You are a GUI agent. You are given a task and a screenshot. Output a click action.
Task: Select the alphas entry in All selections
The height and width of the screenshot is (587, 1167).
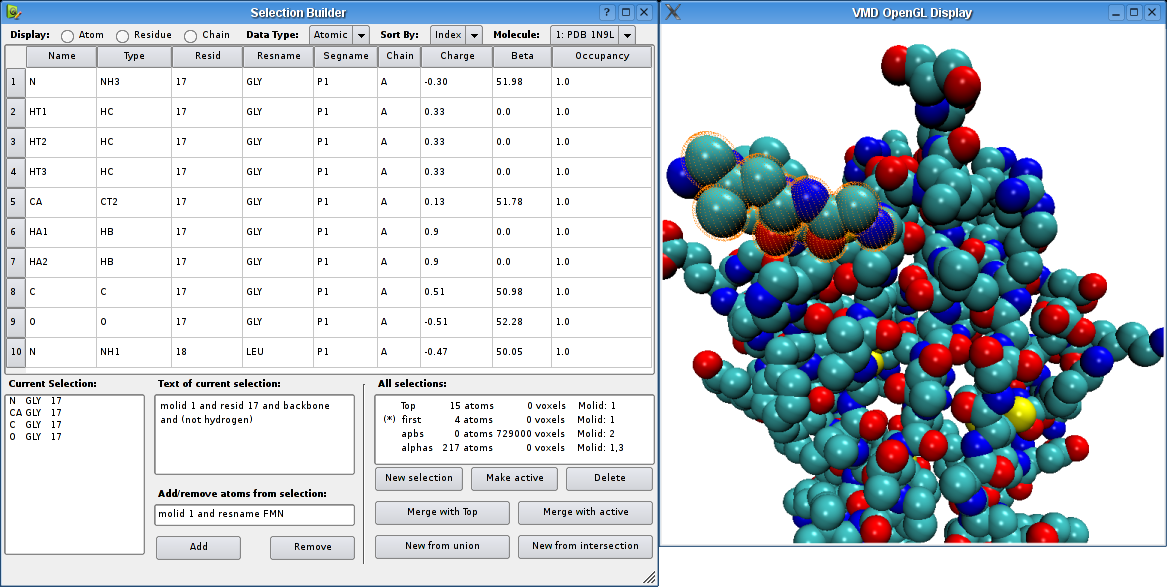pyautogui.click(x=418, y=448)
